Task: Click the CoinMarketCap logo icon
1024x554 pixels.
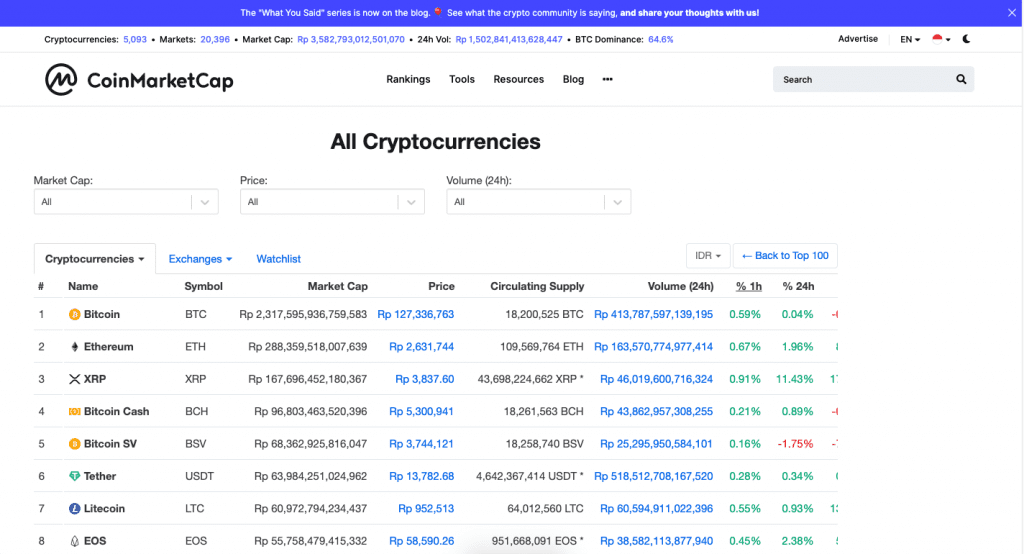Action: (61, 80)
